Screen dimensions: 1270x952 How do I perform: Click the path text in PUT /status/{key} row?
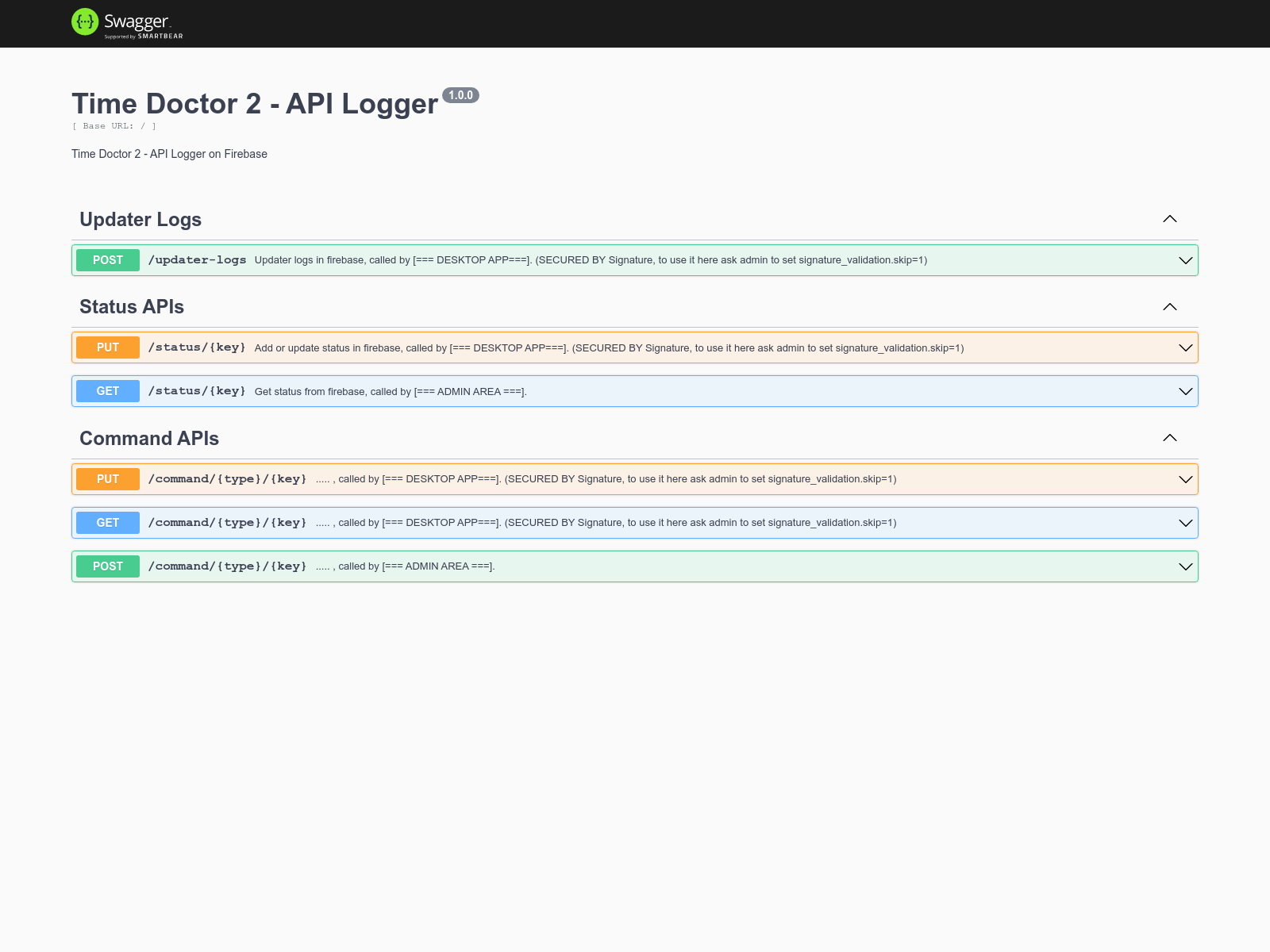tap(197, 347)
